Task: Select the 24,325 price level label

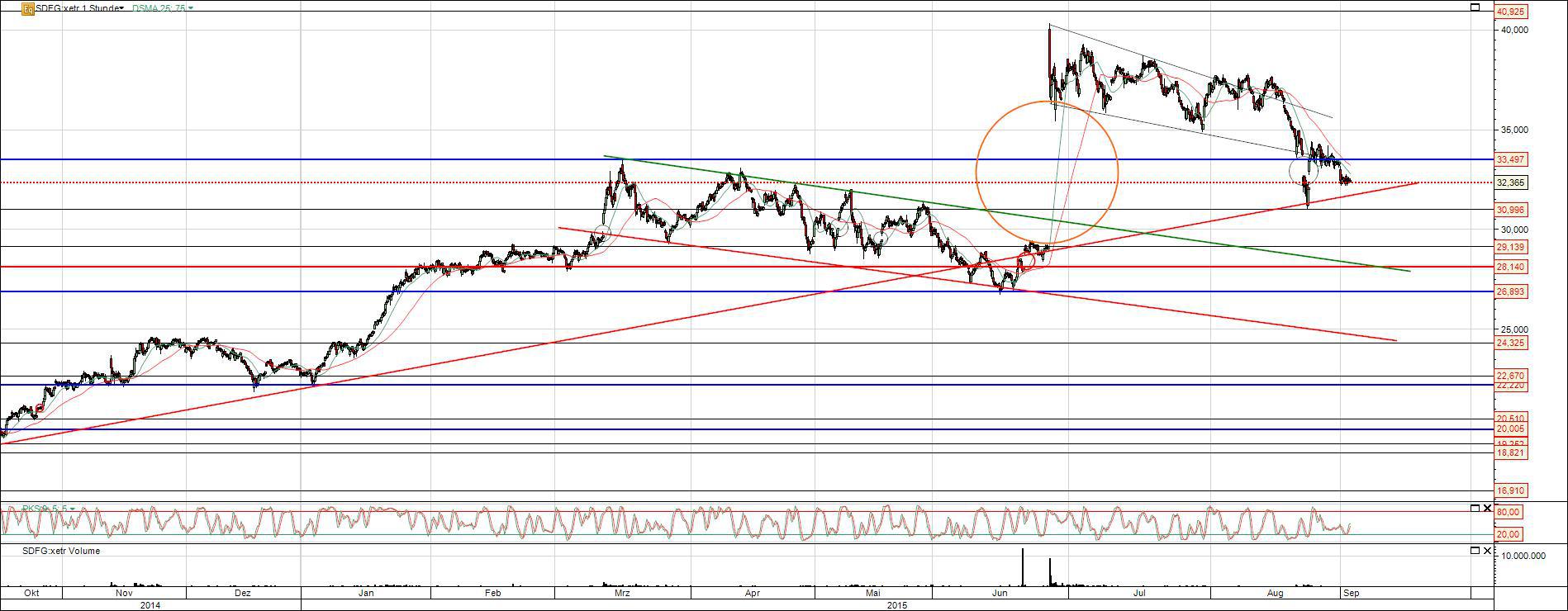Action: [x=1510, y=343]
